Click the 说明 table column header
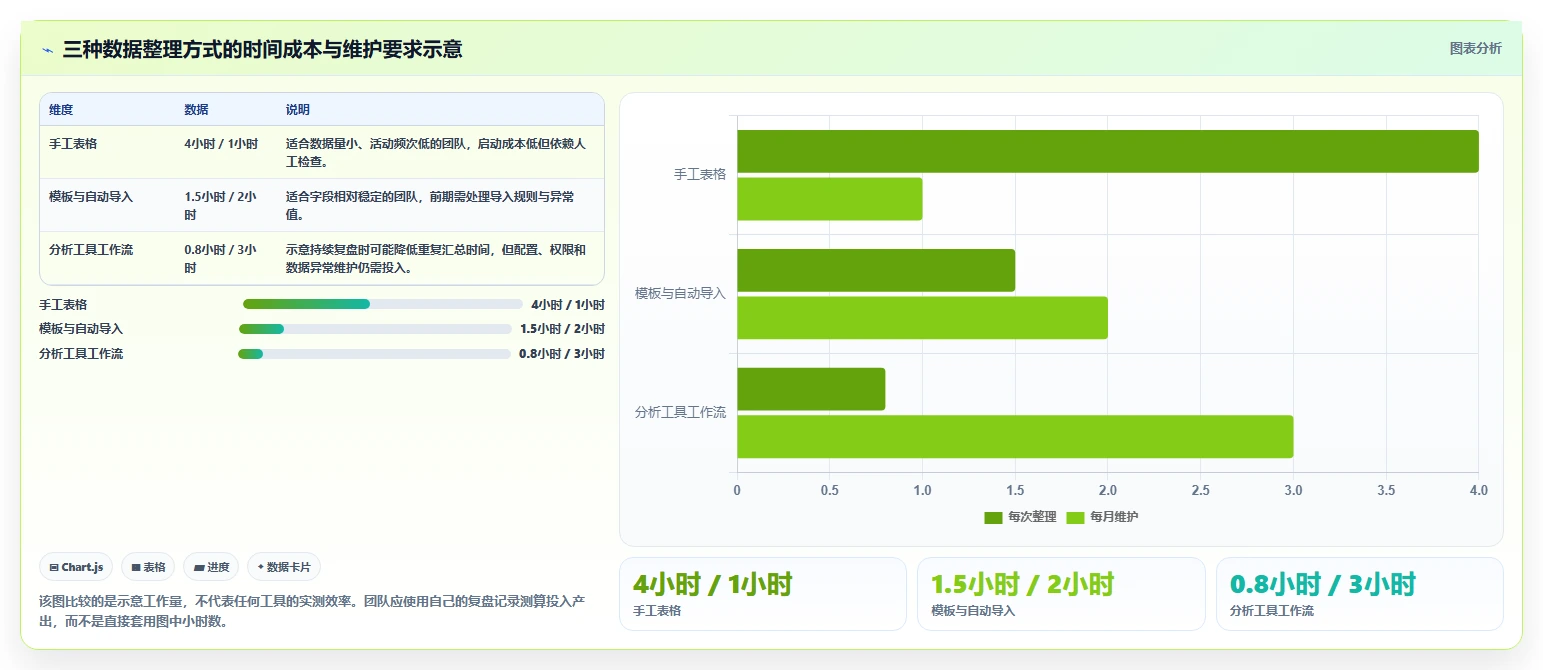Image resolution: width=1543 pixels, height=670 pixels. (x=298, y=110)
